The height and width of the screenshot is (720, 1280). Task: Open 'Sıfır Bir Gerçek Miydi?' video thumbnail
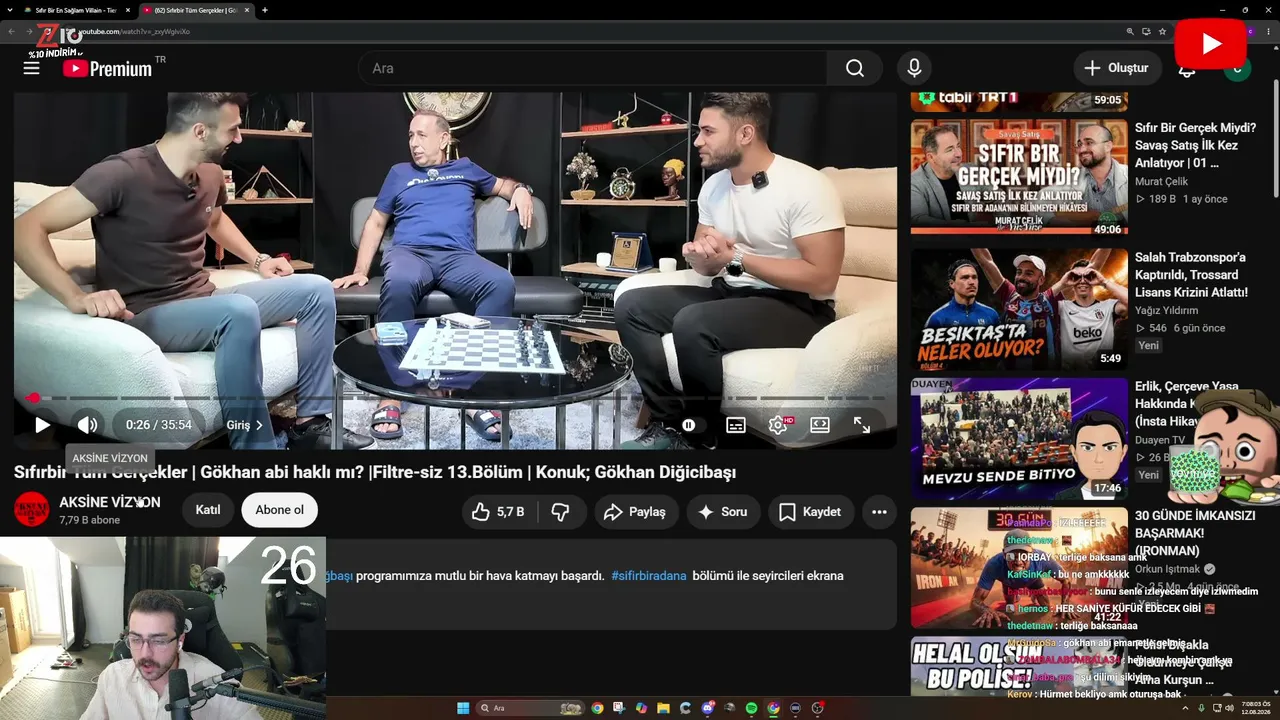(x=1019, y=177)
